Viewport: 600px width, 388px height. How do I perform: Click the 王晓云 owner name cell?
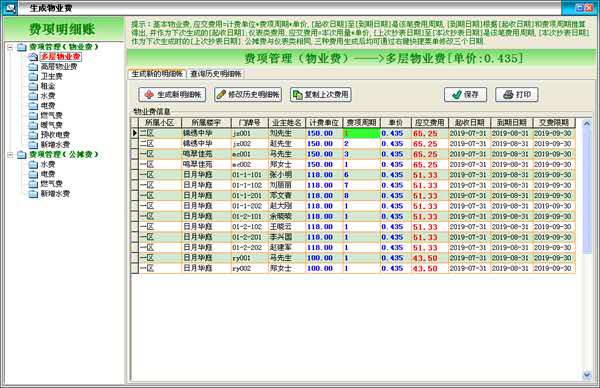pos(287,227)
